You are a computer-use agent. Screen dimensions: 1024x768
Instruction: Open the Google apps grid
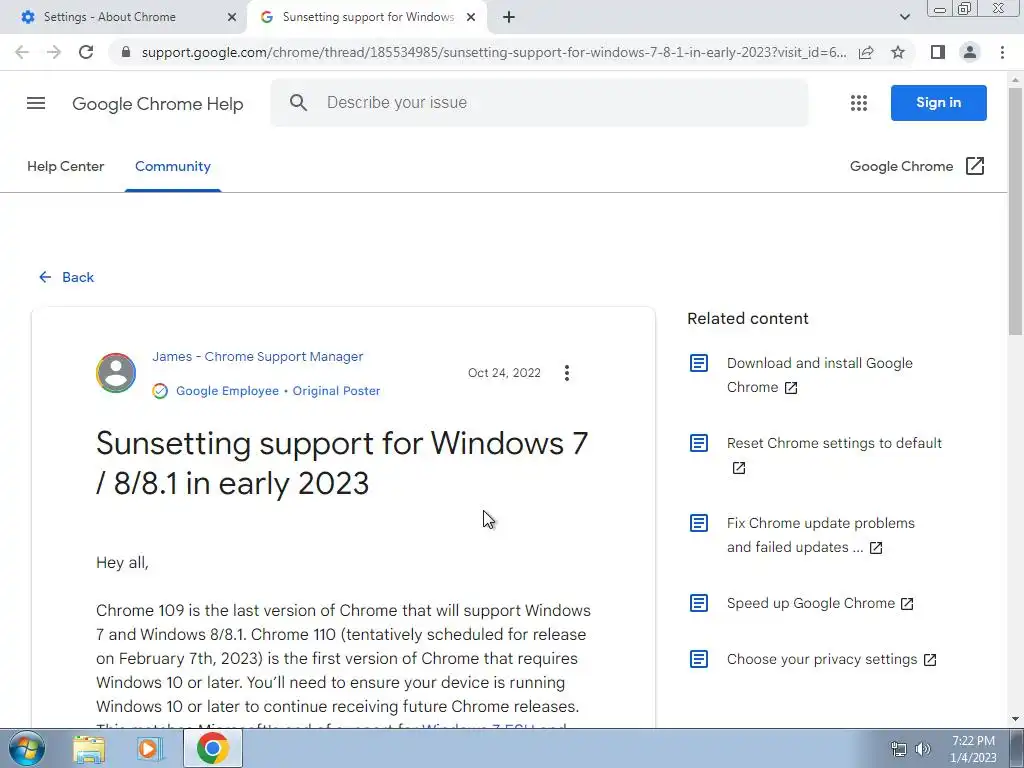coord(859,103)
